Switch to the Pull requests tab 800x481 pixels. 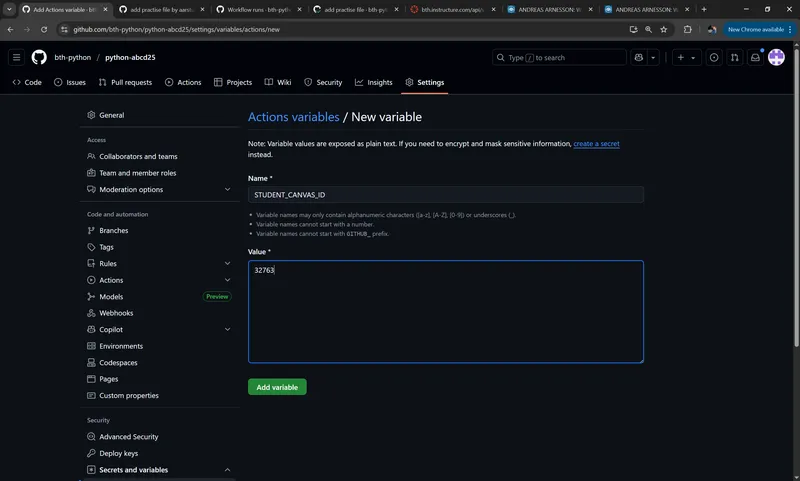point(125,82)
